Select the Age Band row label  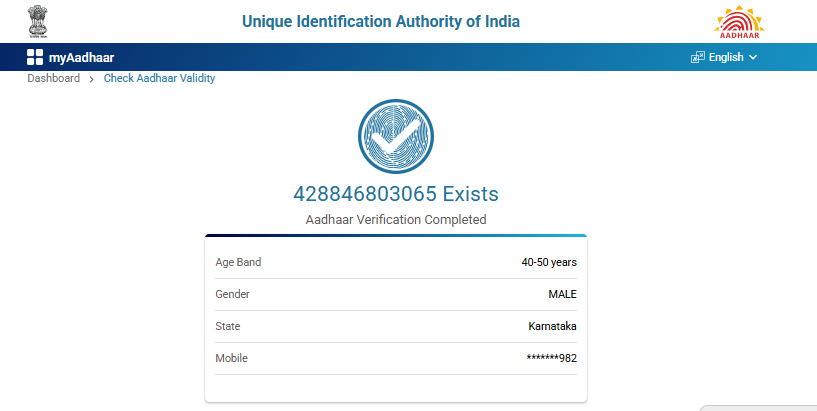(238, 262)
